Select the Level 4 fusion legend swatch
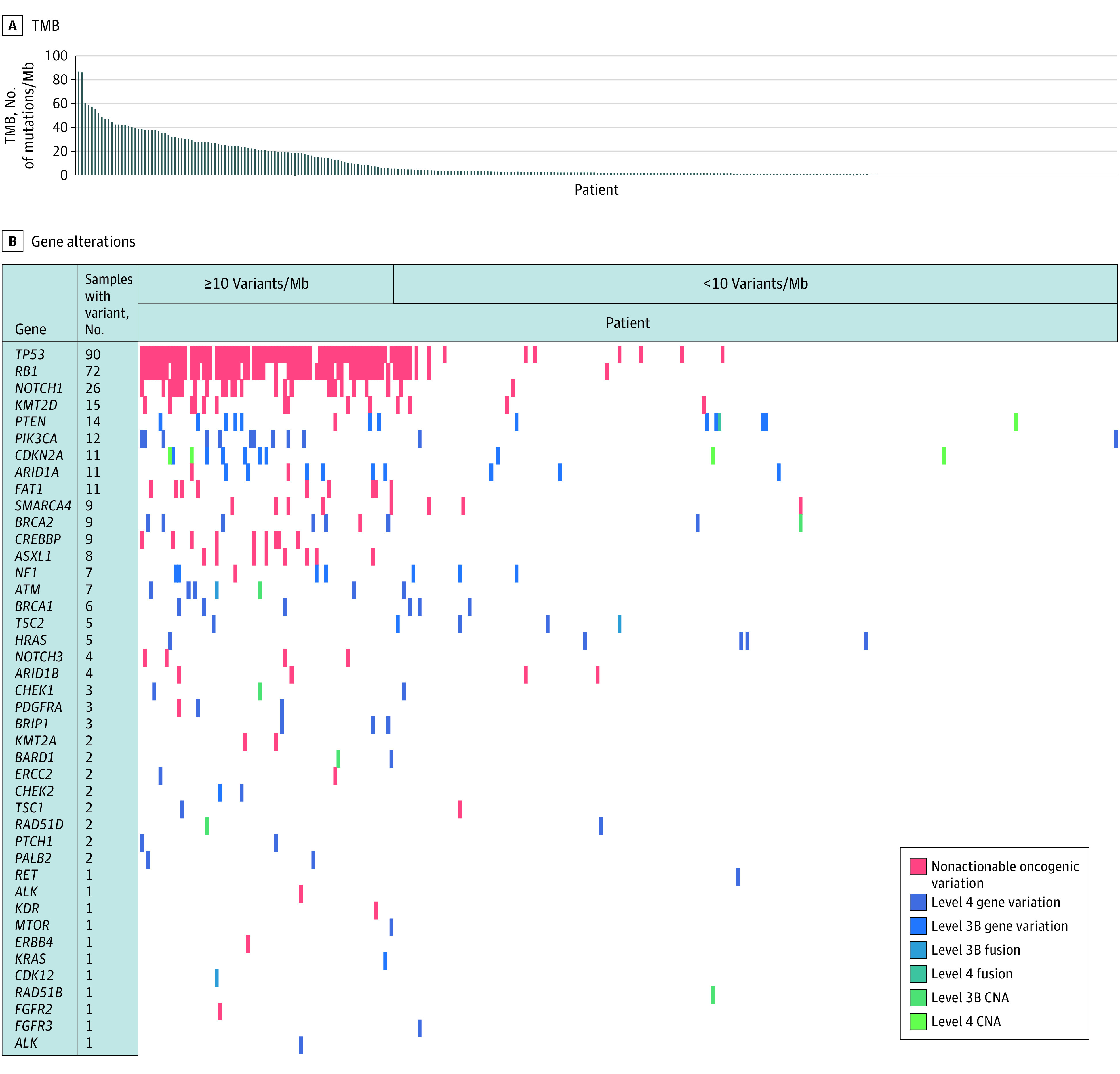This screenshot has width=1120, height=1074. click(x=918, y=974)
